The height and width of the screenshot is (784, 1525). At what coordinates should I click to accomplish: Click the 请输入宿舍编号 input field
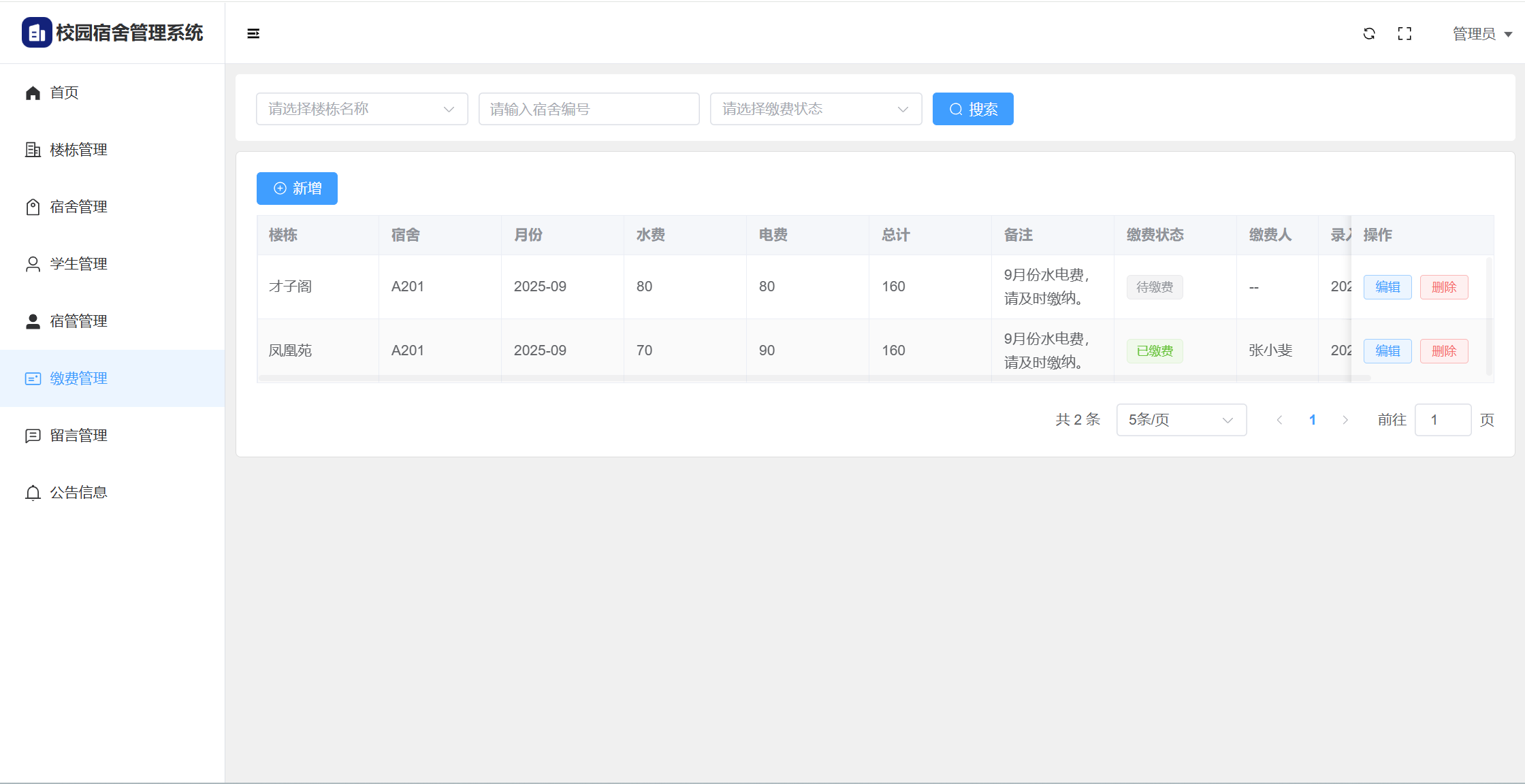[x=588, y=109]
